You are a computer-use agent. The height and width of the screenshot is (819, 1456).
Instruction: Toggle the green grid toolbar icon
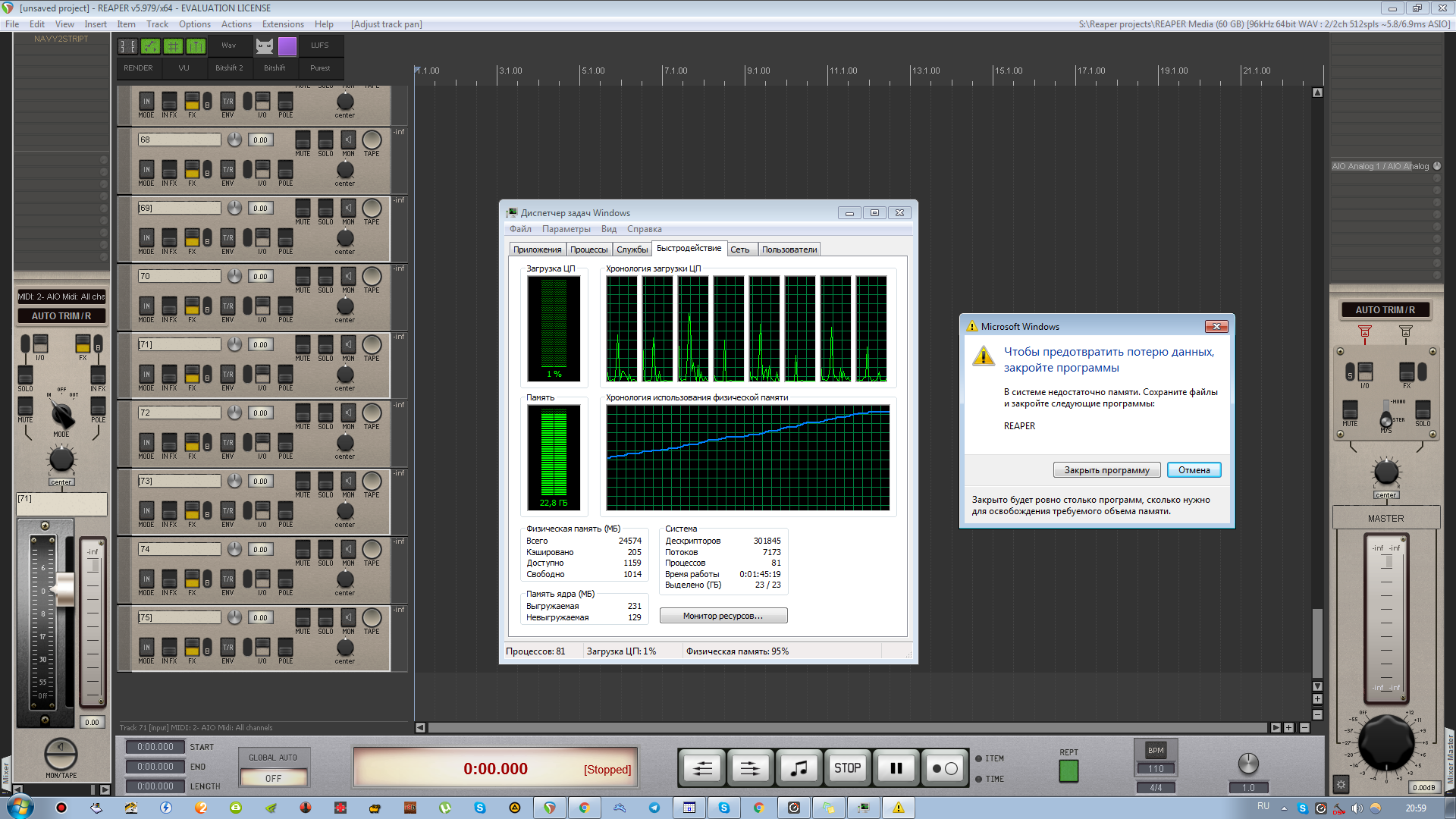click(174, 46)
